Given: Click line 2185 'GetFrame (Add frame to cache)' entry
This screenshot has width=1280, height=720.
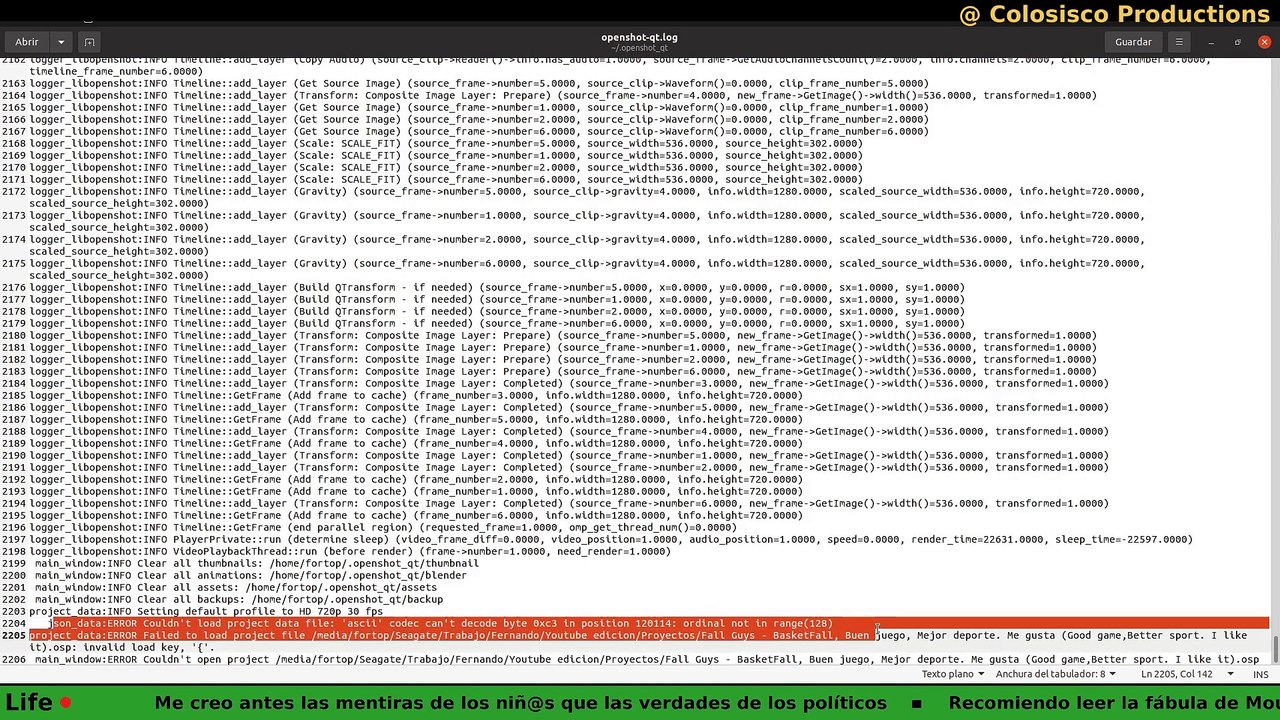Looking at the screenshot, I should pyautogui.click(x=416, y=395).
